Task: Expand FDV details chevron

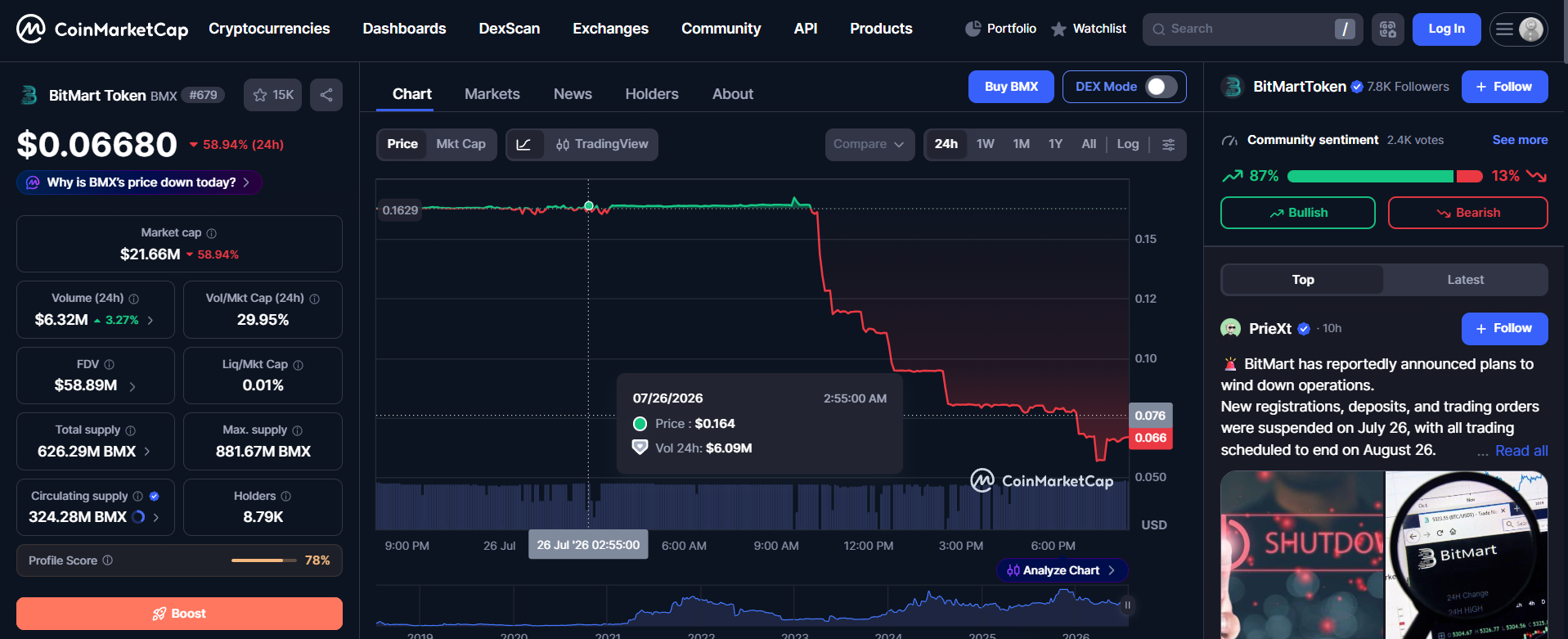Action: pos(133,386)
